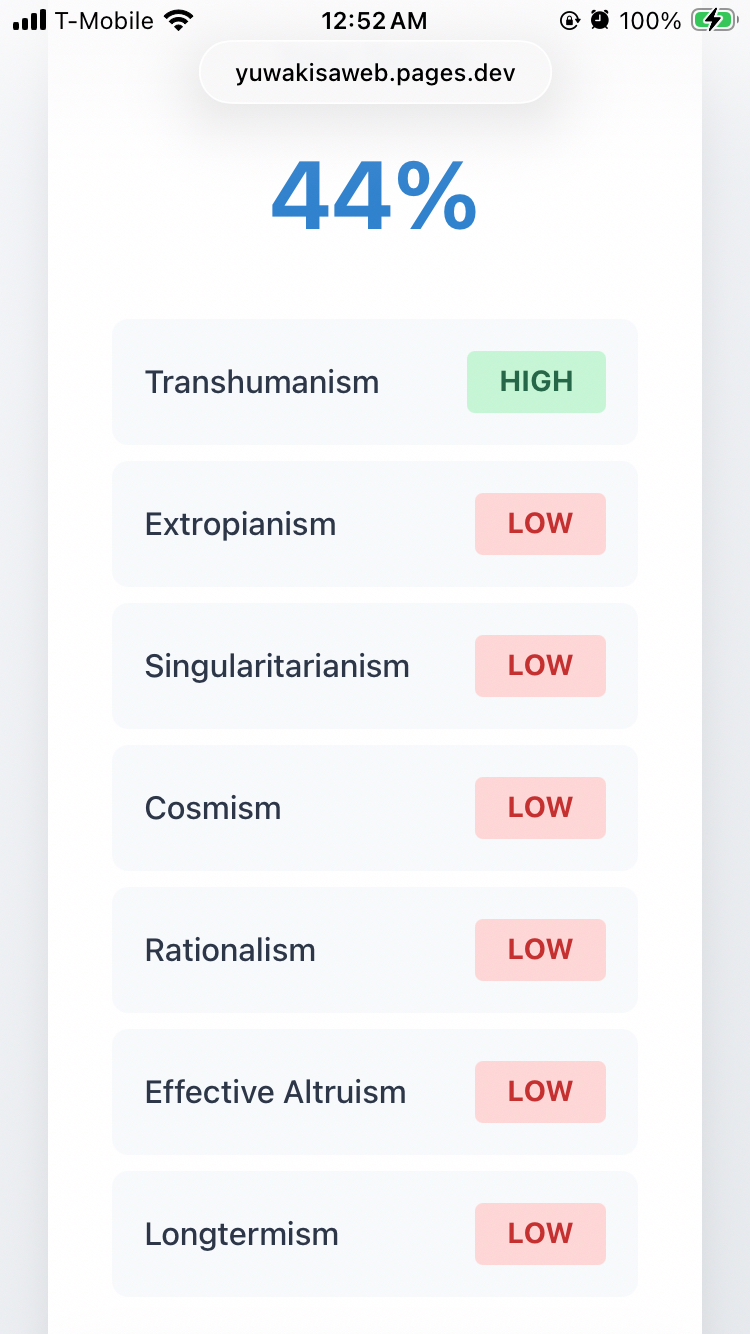Image resolution: width=750 pixels, height=1334 pixels.
Task: Select the Singularitarianism label
Action: click(x=277, y=666)
